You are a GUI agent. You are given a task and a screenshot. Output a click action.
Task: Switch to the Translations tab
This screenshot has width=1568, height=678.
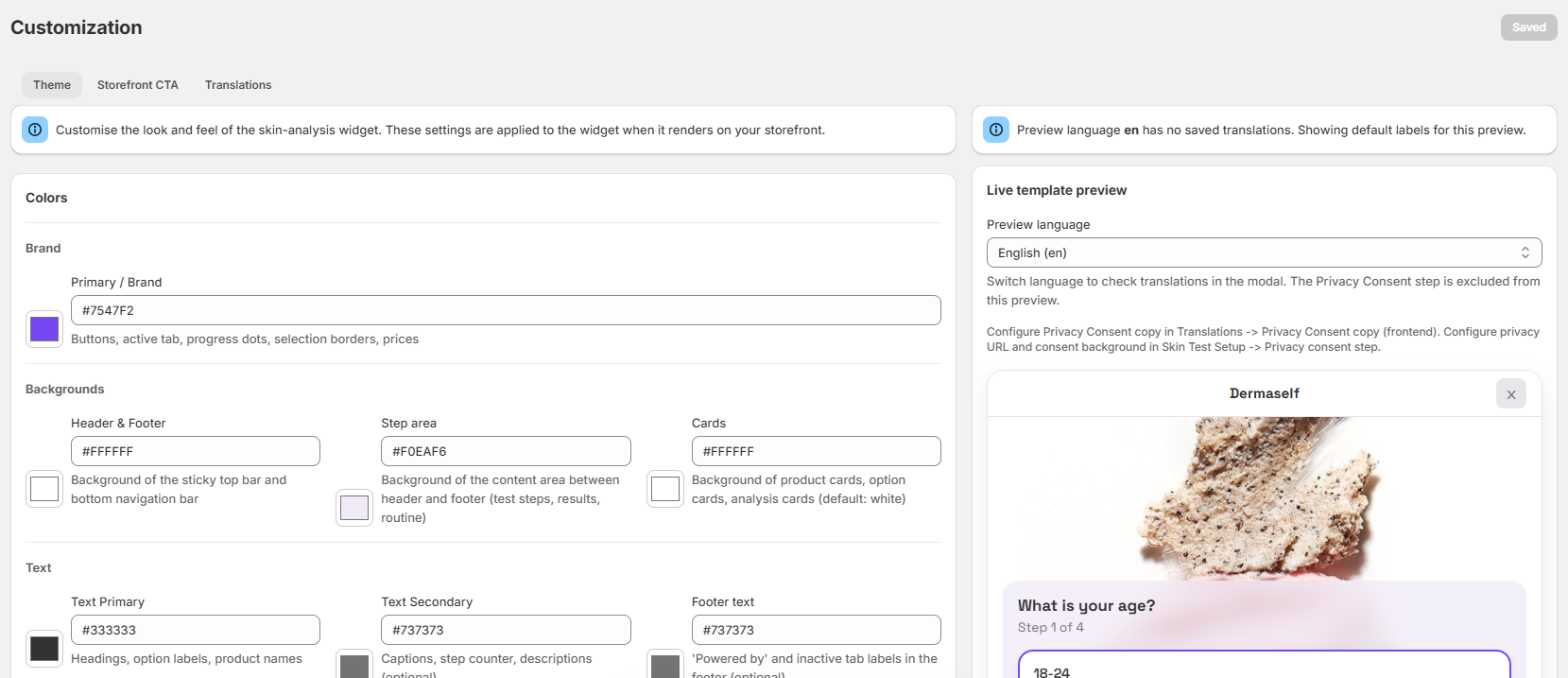click(x=238, y=85)
